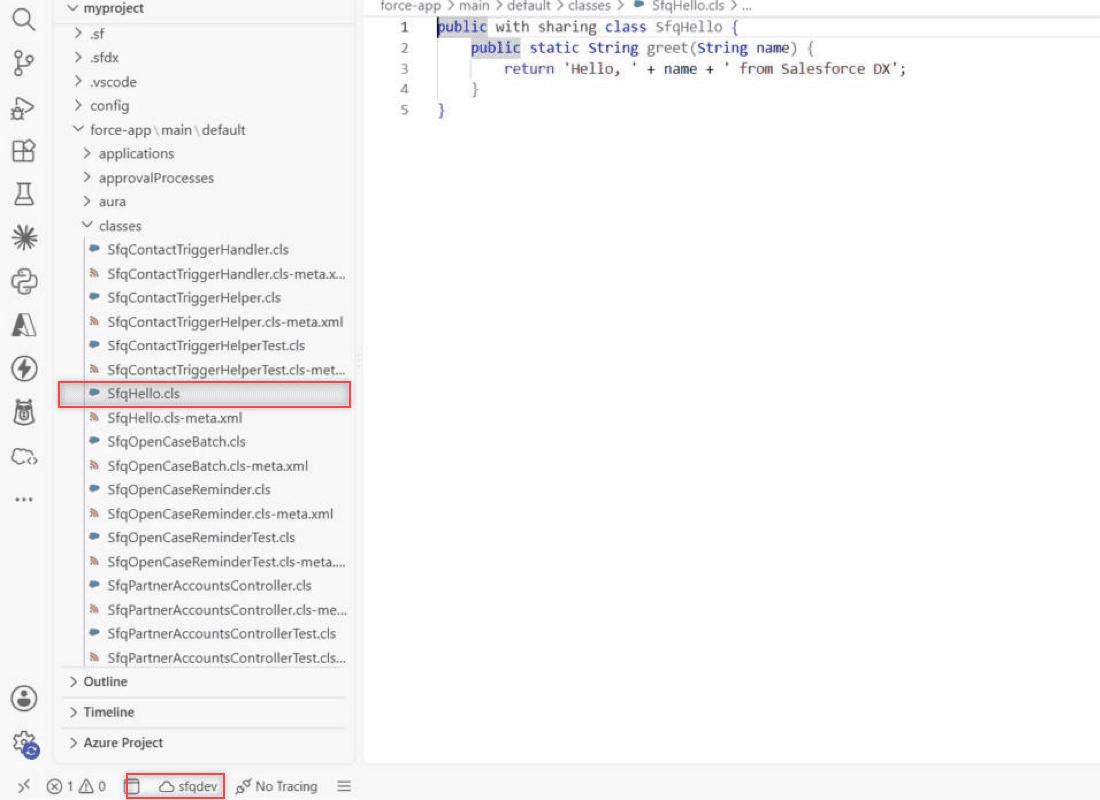Open the Run and Debug view
Image resolution: width=1100 pixels, height=800 pixels.
pos(23,108)
